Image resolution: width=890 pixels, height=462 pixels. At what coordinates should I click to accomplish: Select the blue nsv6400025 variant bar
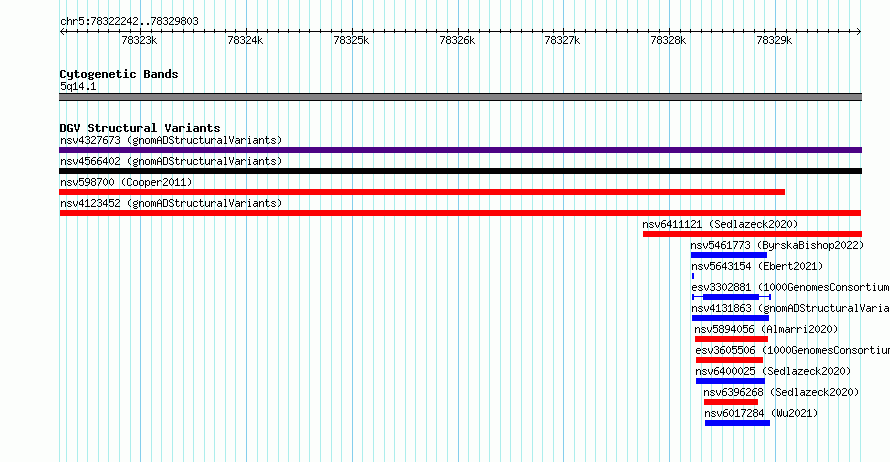[x=730, y=381]
